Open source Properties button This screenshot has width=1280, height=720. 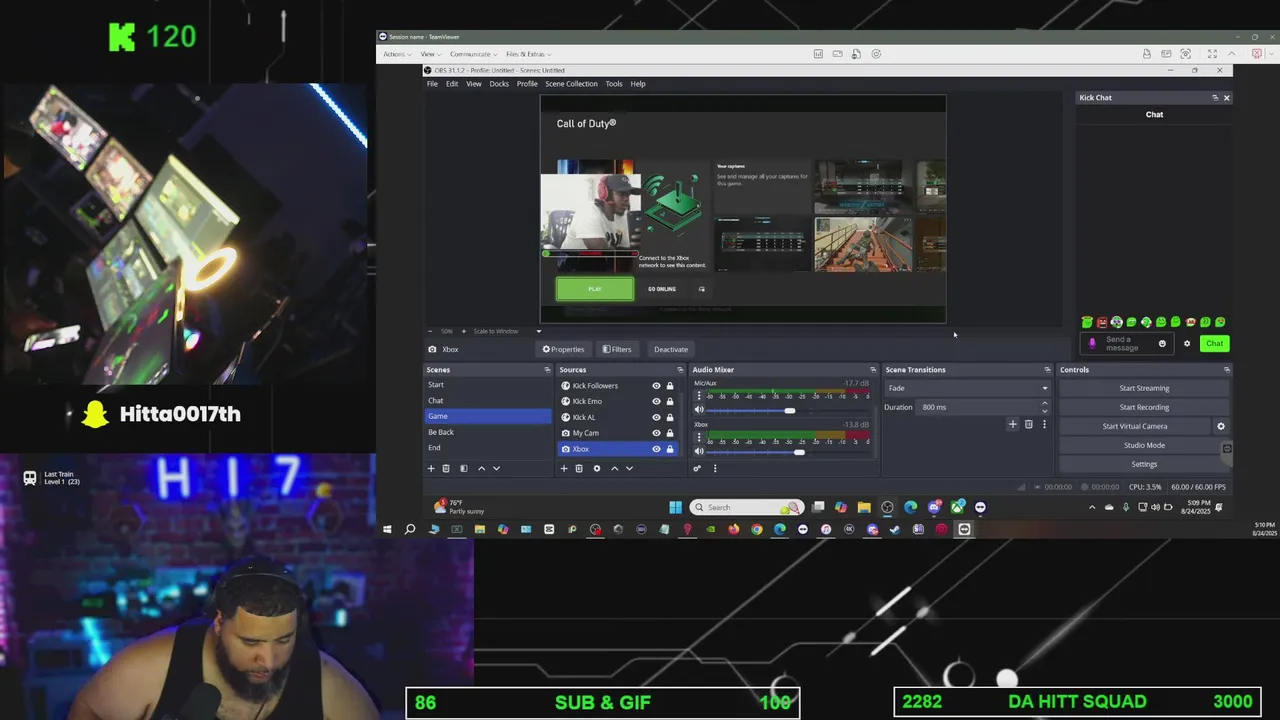[563, 349]
